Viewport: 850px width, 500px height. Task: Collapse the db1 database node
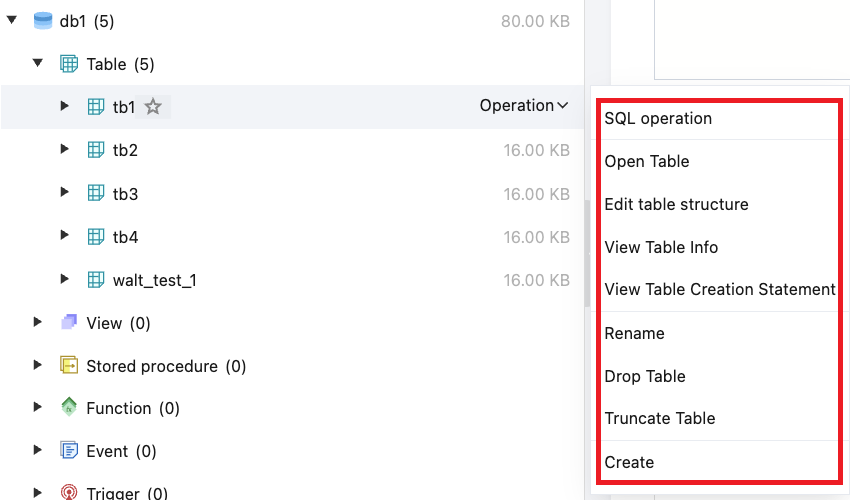tap(12, 21)
